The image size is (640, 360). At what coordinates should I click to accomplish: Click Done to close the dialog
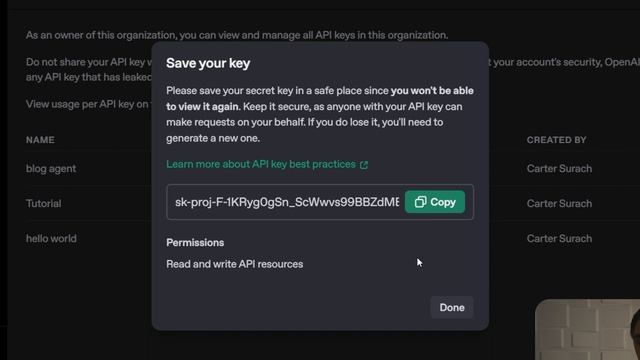(x=452, y=307)
